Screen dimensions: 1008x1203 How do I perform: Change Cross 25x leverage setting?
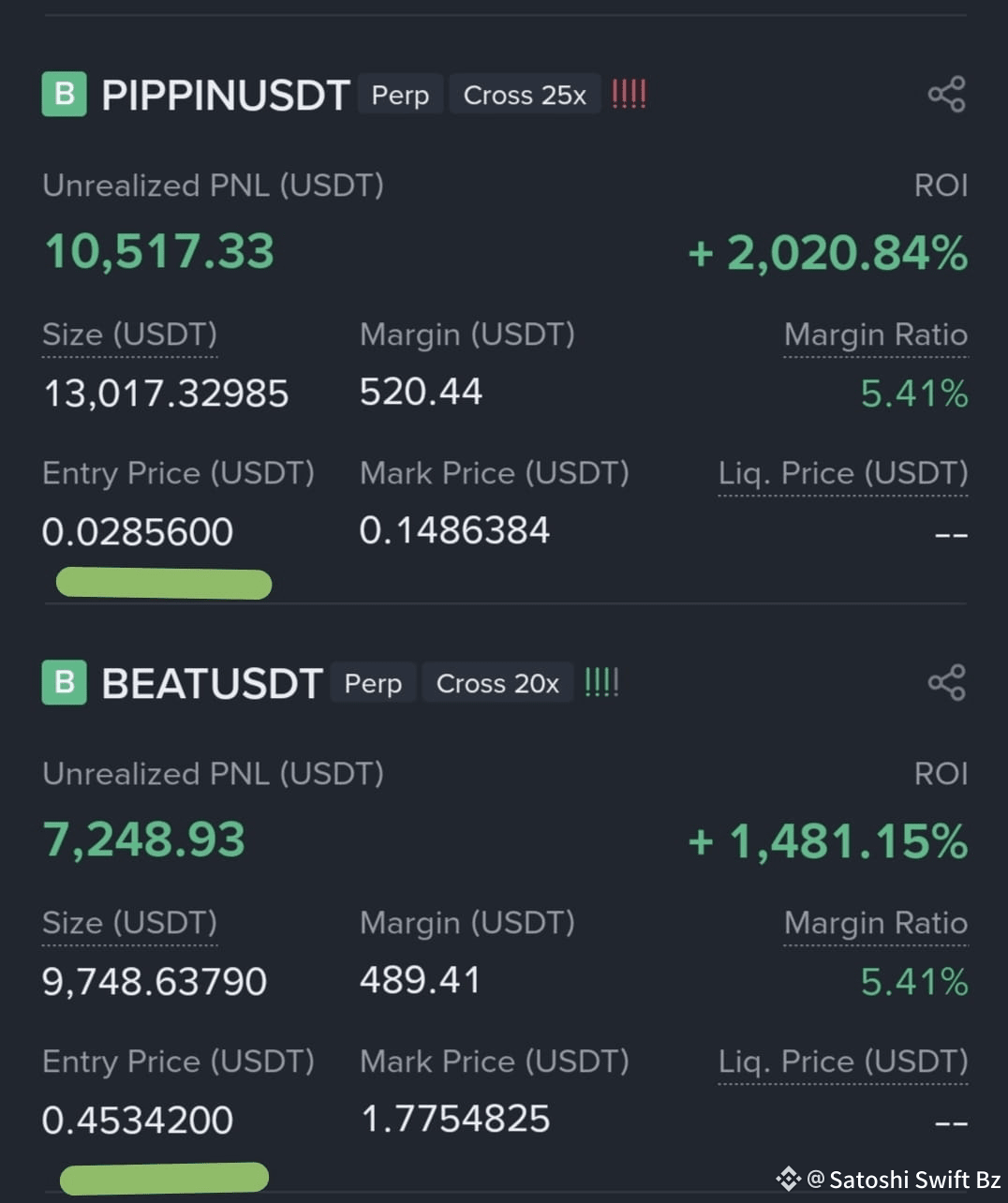(525, 95)
